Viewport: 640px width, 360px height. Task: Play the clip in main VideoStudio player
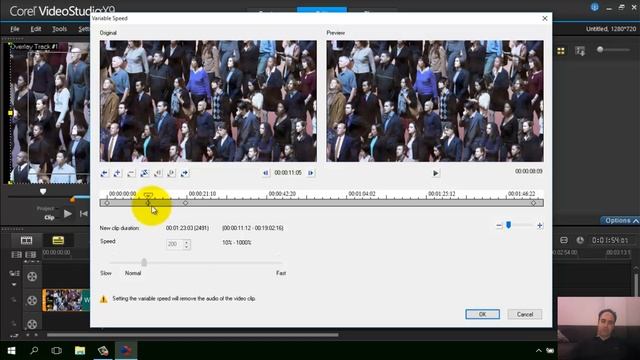pyautogui.click(x=68, y=213)
